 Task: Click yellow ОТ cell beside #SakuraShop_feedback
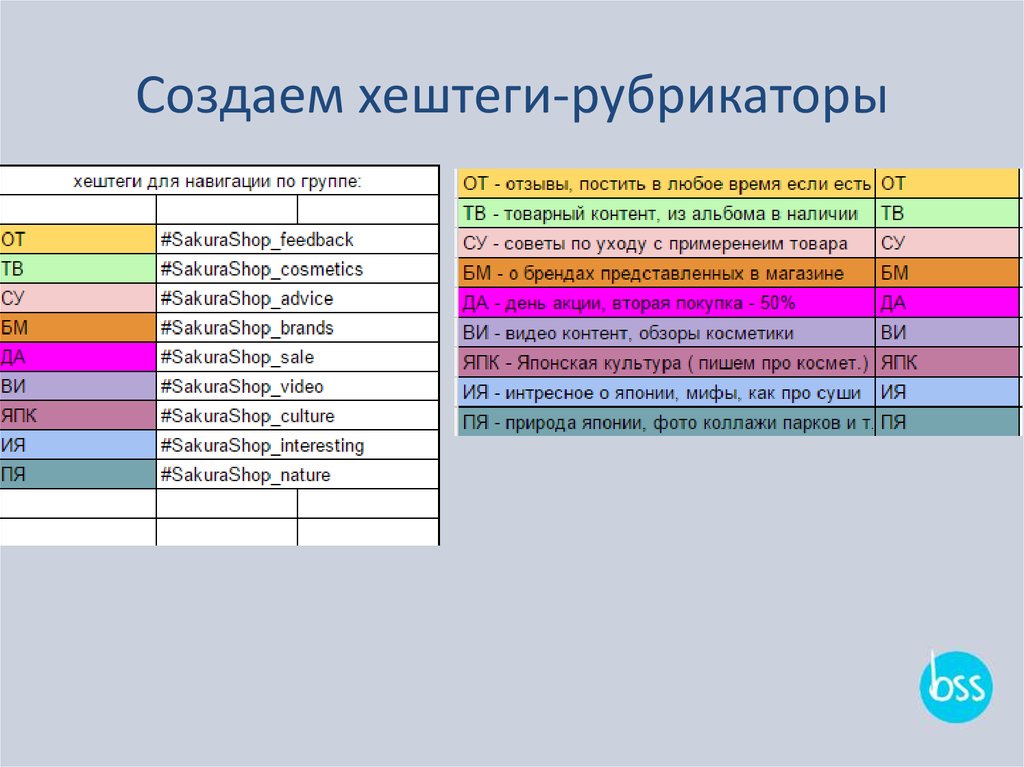click(x=78, y=240)
